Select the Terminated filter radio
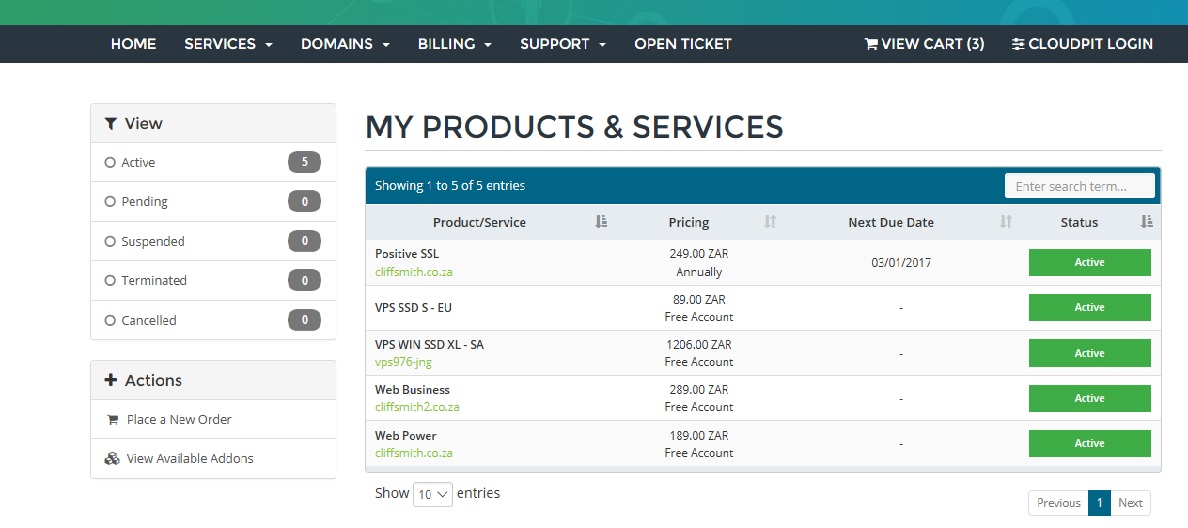 click(x=110, y=280)
